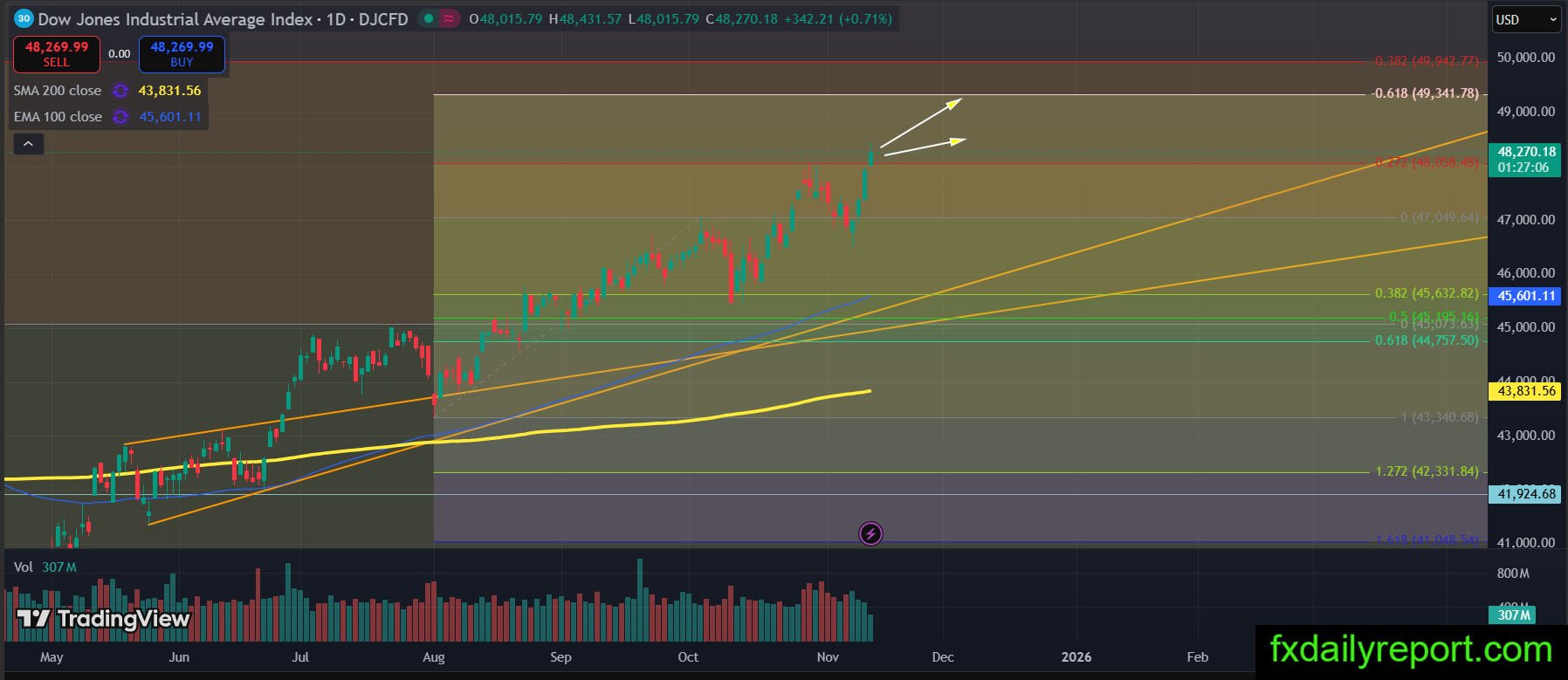Collapse the indicator legend with the chevron

[x=28, y=144]
